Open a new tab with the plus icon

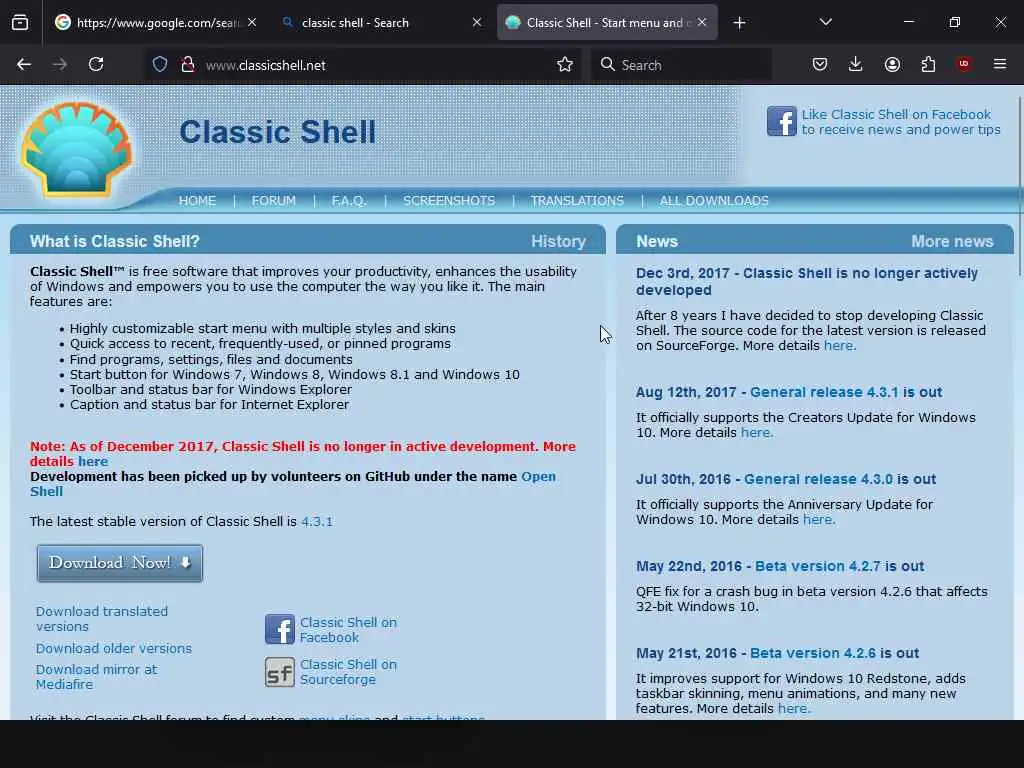(739, 23)
